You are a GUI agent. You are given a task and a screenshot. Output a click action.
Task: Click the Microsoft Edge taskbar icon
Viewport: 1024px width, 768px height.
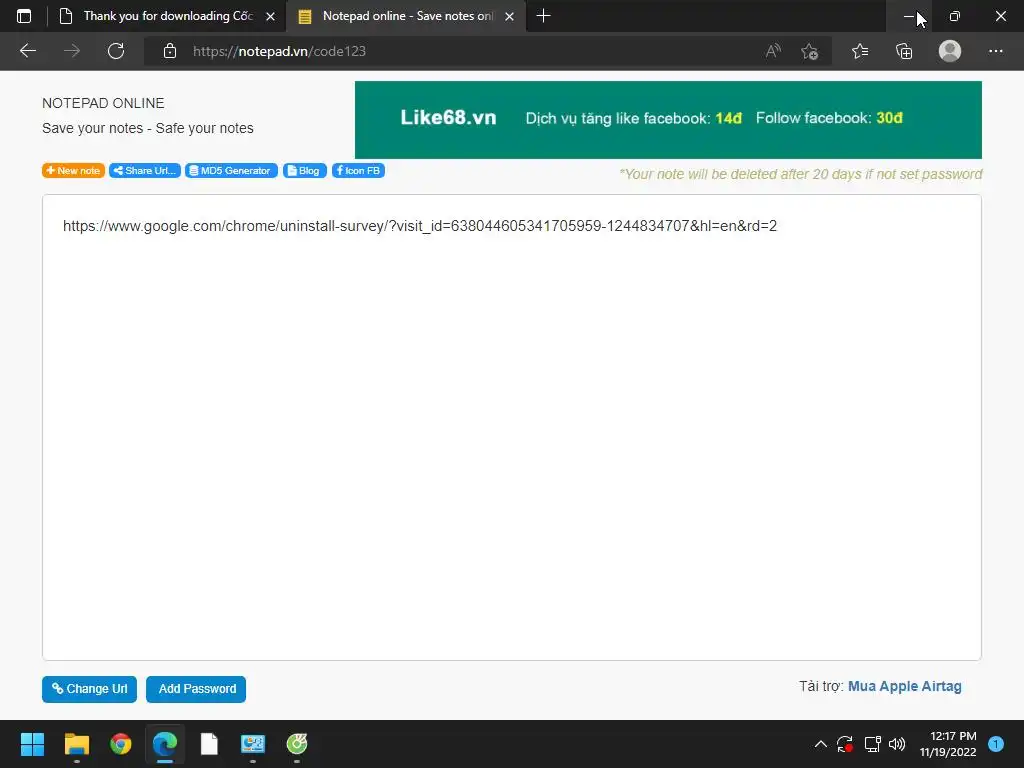(165, 744)
